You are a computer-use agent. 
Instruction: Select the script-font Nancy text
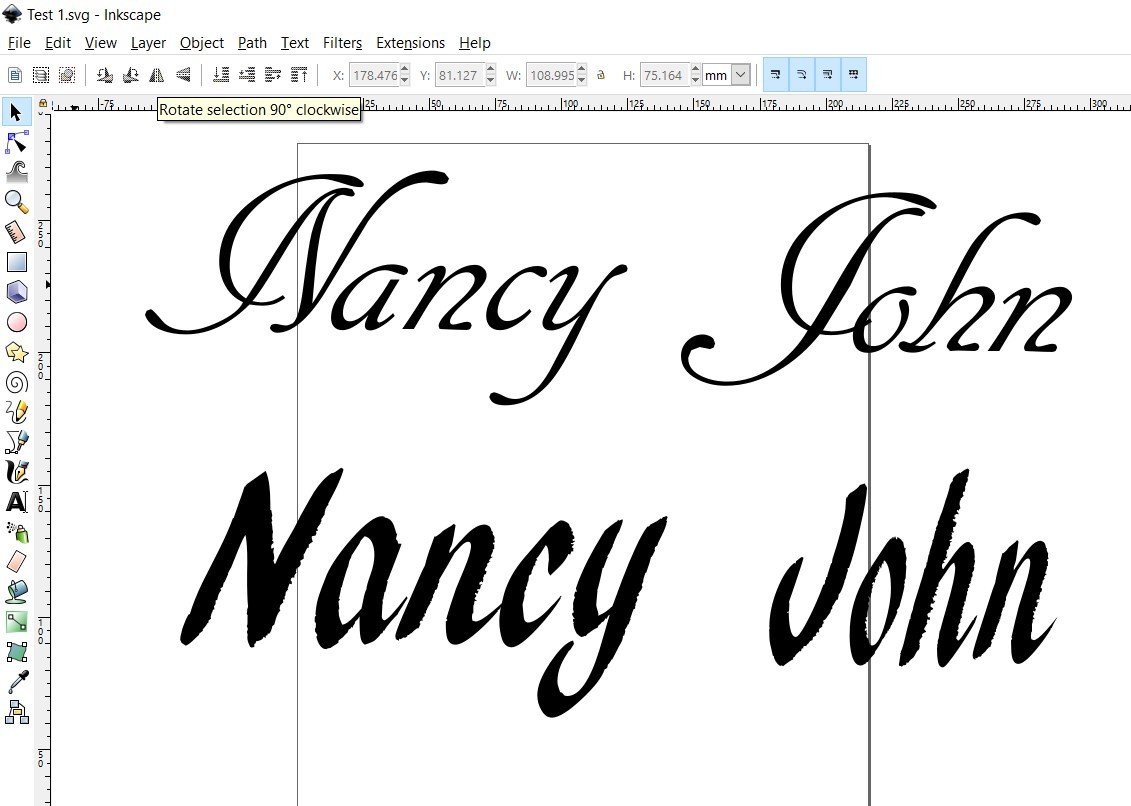pos(386,287)
